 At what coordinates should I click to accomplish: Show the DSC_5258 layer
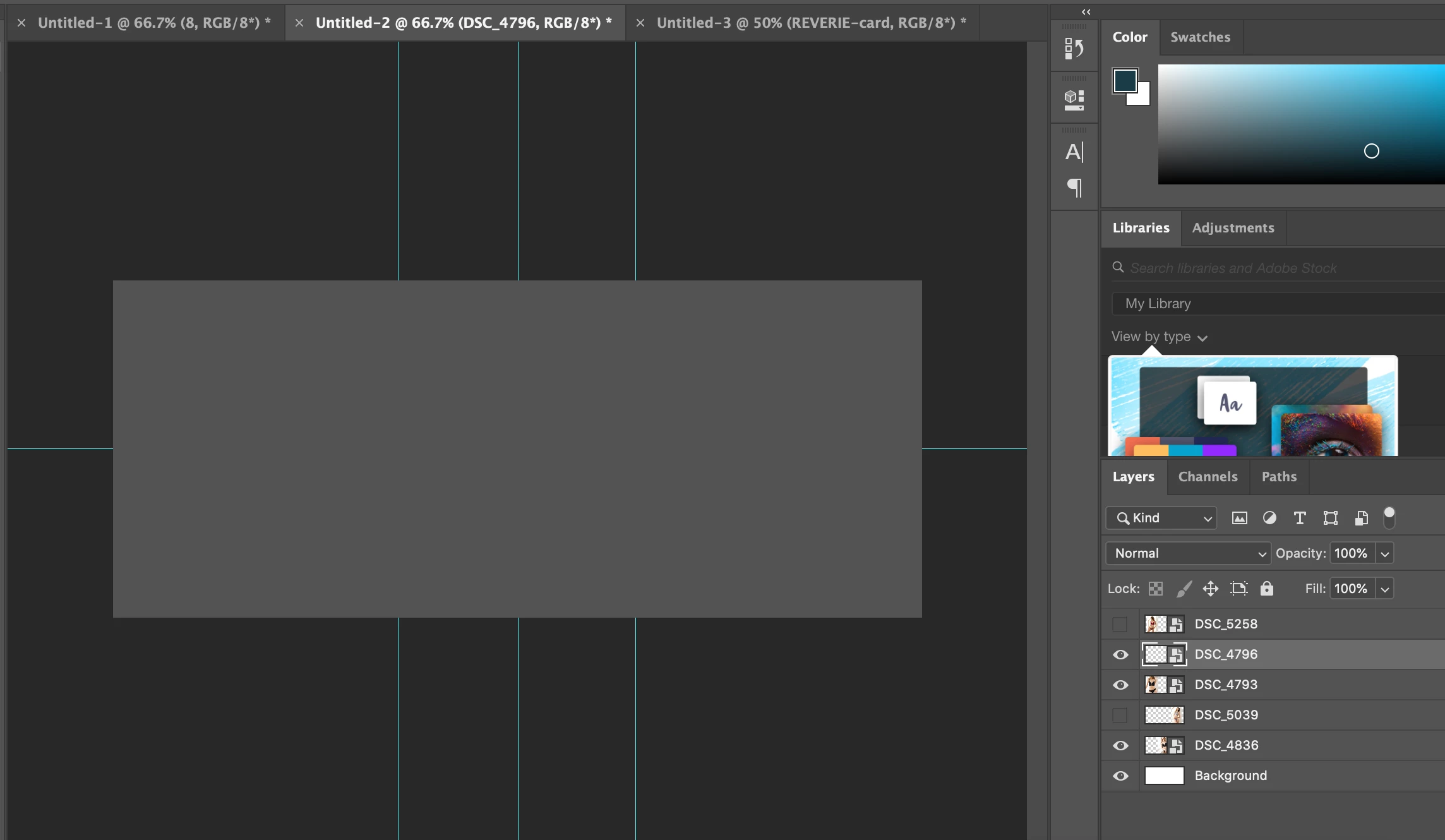click(x=1120, y=624)
